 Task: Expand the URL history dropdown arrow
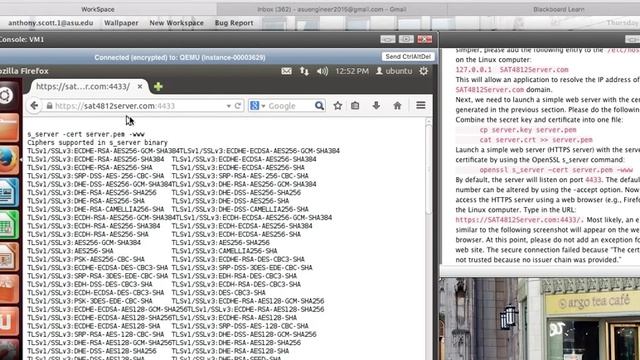click(x=229, y=106)
